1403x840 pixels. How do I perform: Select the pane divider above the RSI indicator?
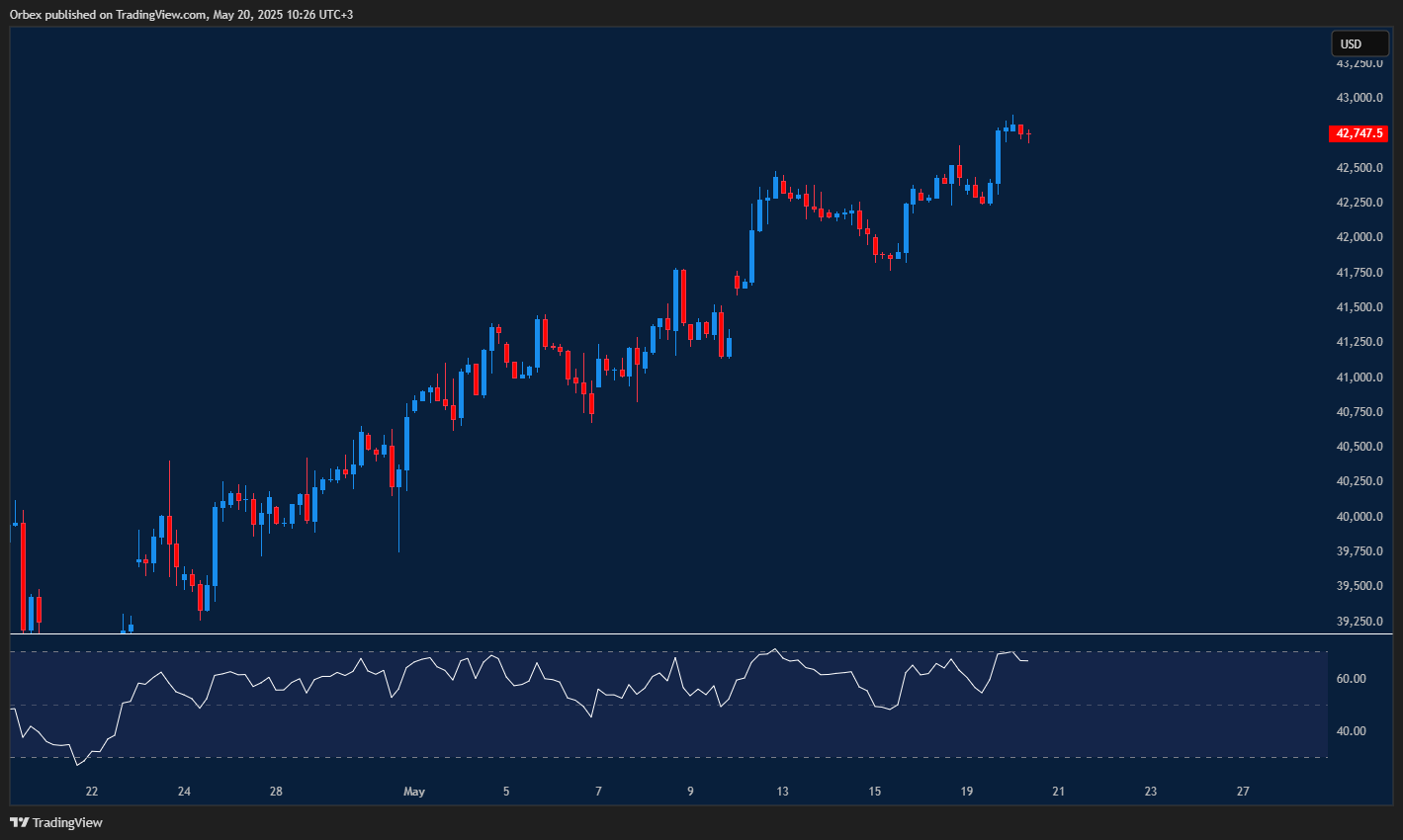(x=692, y=633)
